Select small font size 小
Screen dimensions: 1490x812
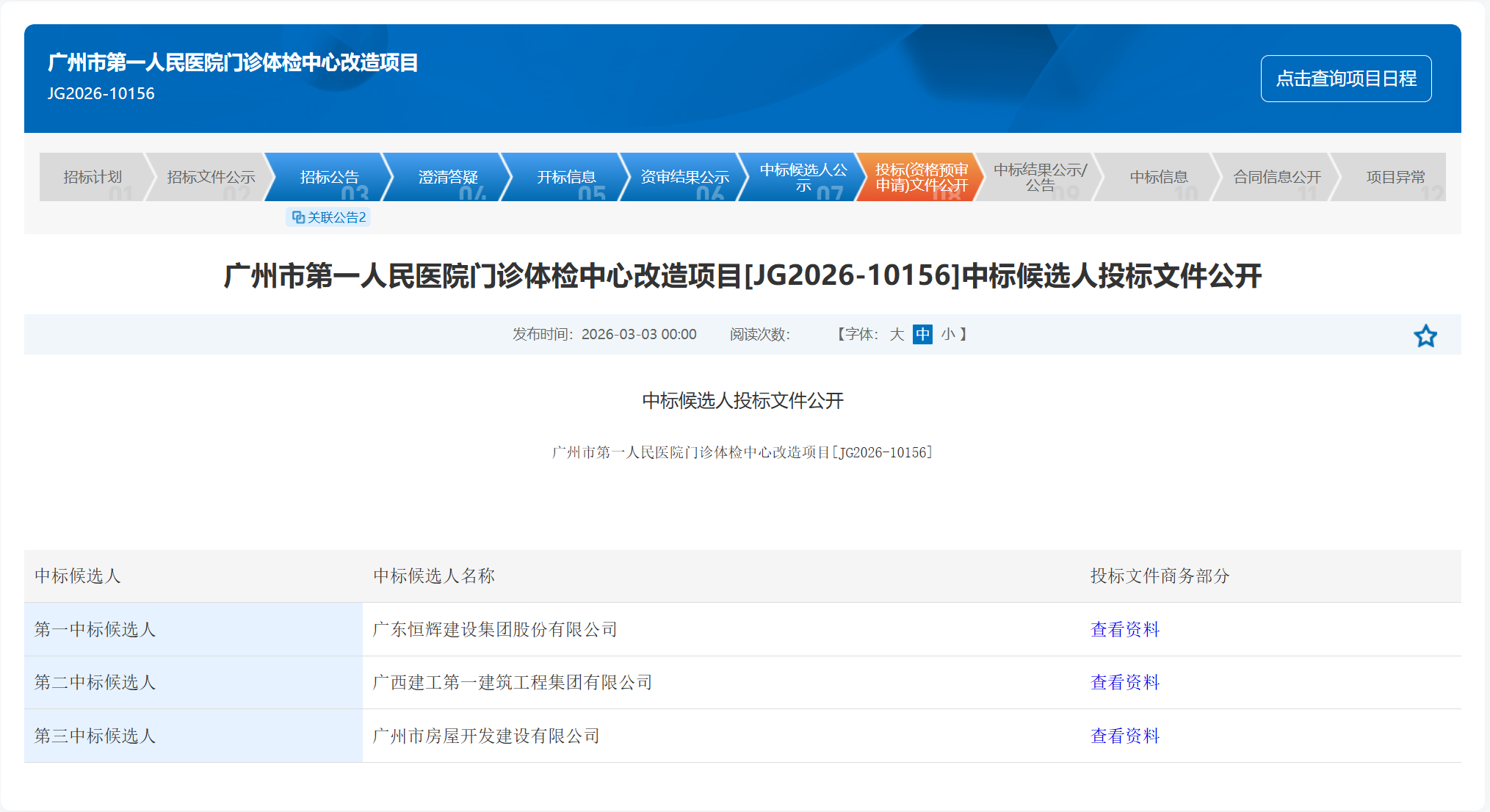pyautogui.click(x=948, y=335)
